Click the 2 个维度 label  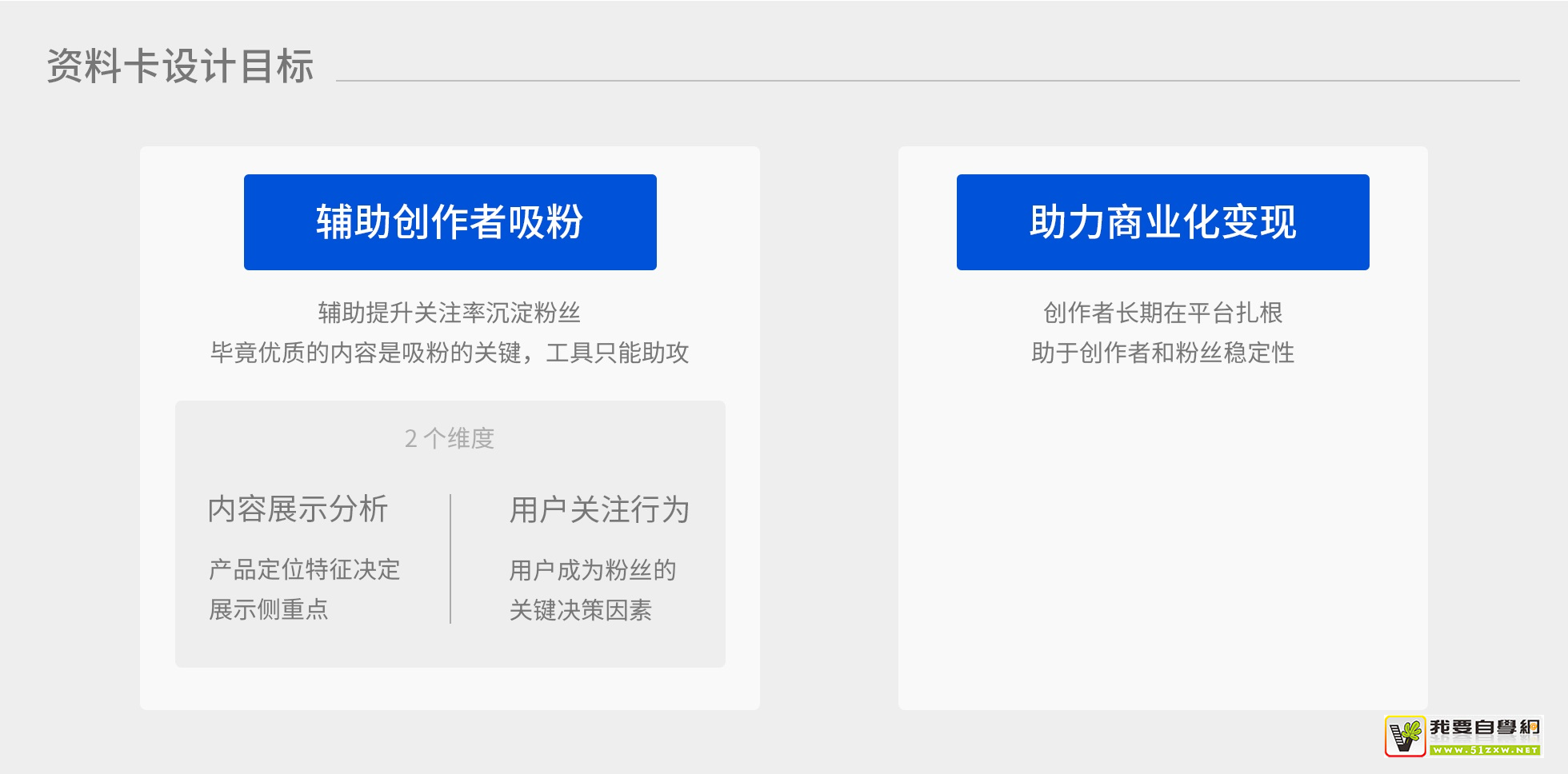pyautogui.click(x=450, y=438)
